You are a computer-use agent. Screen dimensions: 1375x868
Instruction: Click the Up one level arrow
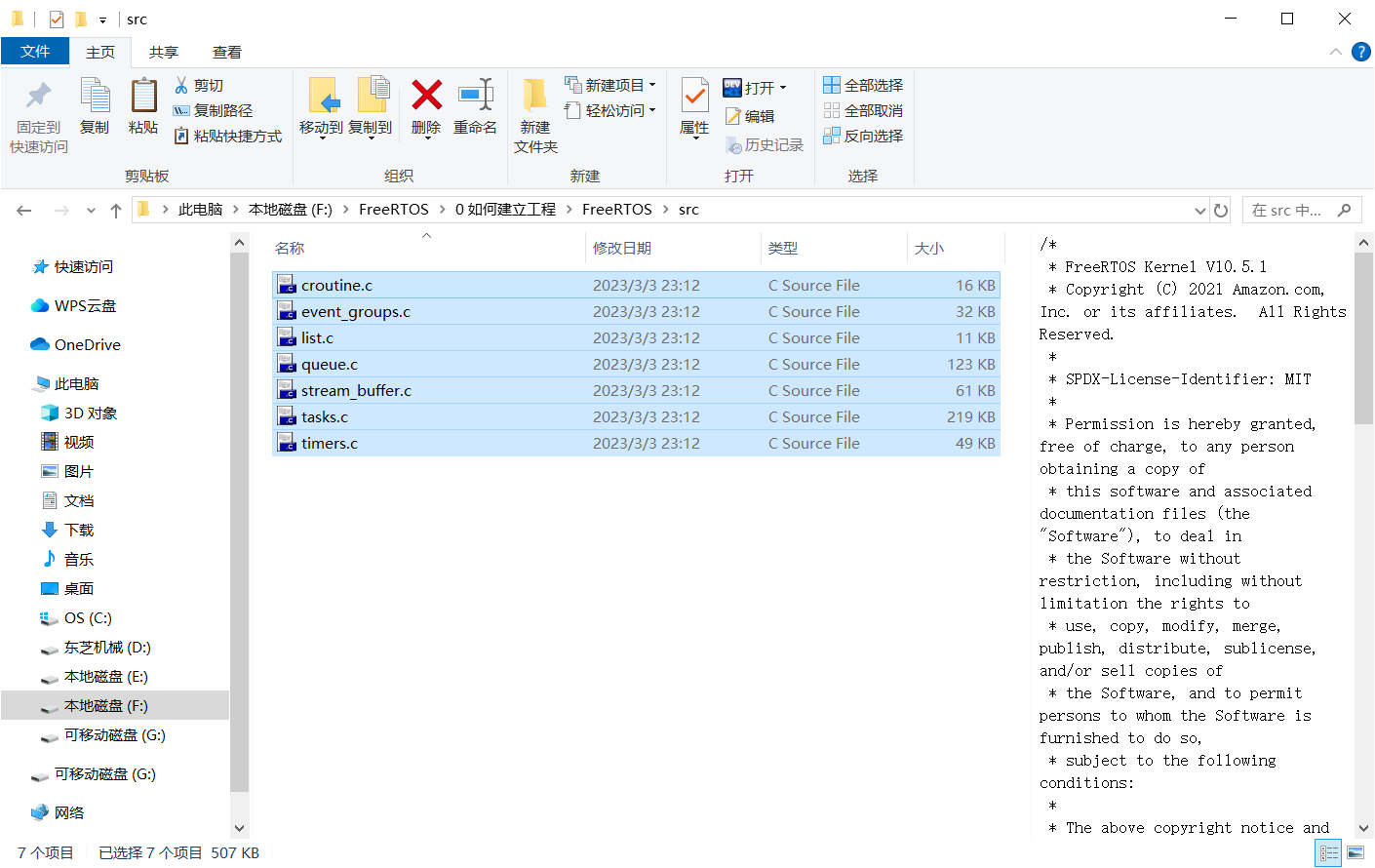pyautogui.click(x=116, y=211)
